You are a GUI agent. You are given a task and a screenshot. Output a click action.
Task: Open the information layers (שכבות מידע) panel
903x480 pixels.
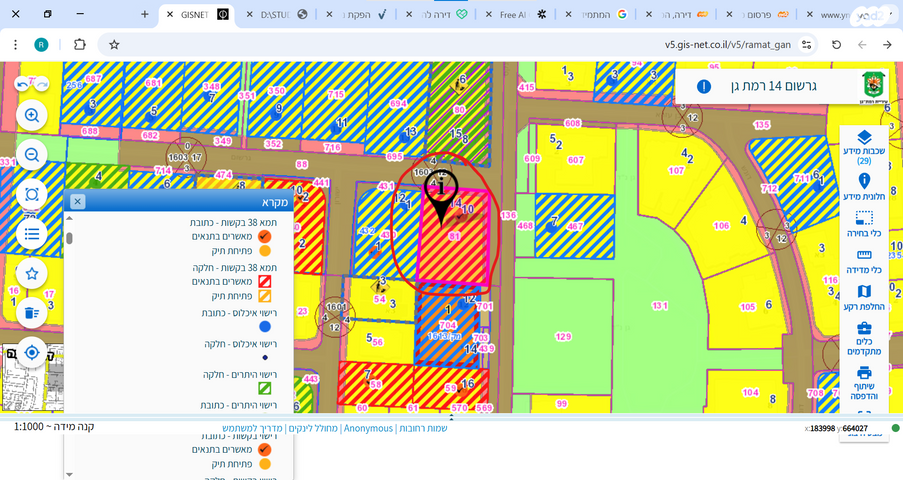(864, 146)
